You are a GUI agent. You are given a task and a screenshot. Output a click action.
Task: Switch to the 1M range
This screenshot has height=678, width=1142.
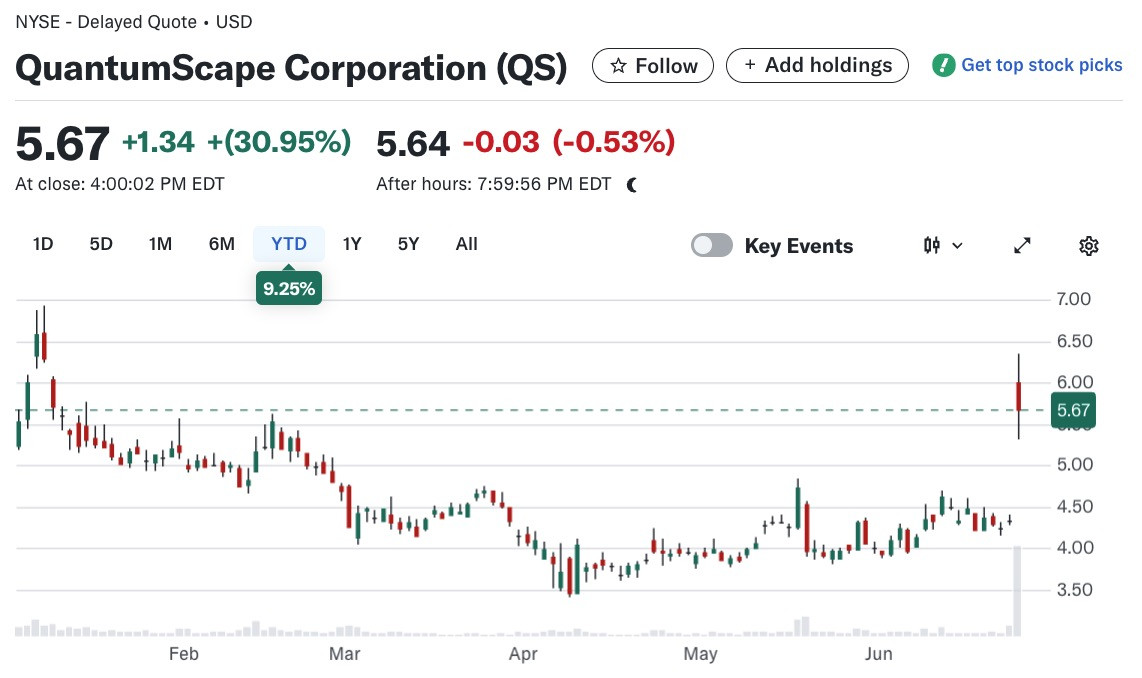click(x=160, y=244)
